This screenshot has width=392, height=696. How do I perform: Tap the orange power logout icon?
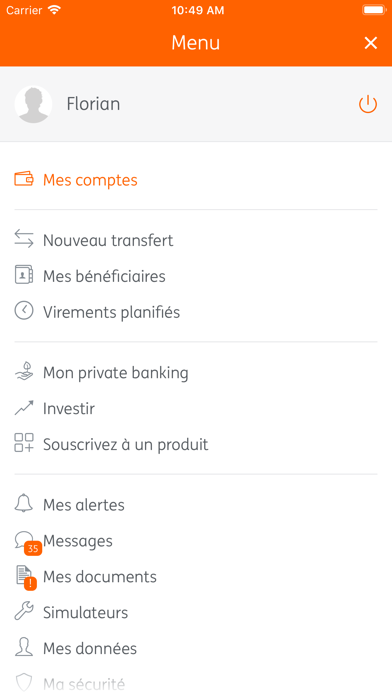pyautogui.click(x=368, y=104)
